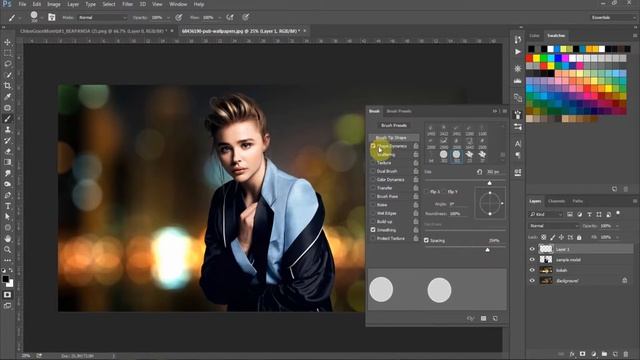640x360 pixels.
Task: Disable the Smoothing checkbox
Action: point(373,230)
